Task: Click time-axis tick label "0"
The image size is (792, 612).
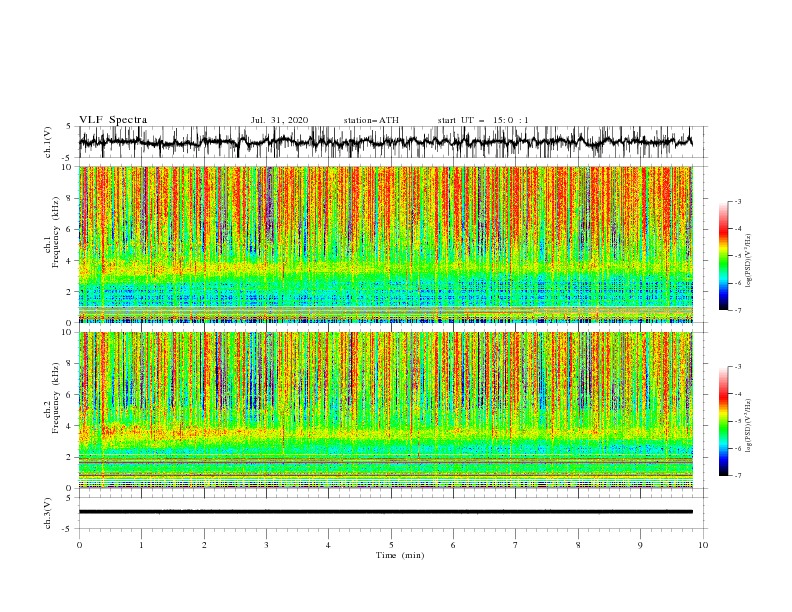Action: 79,545
